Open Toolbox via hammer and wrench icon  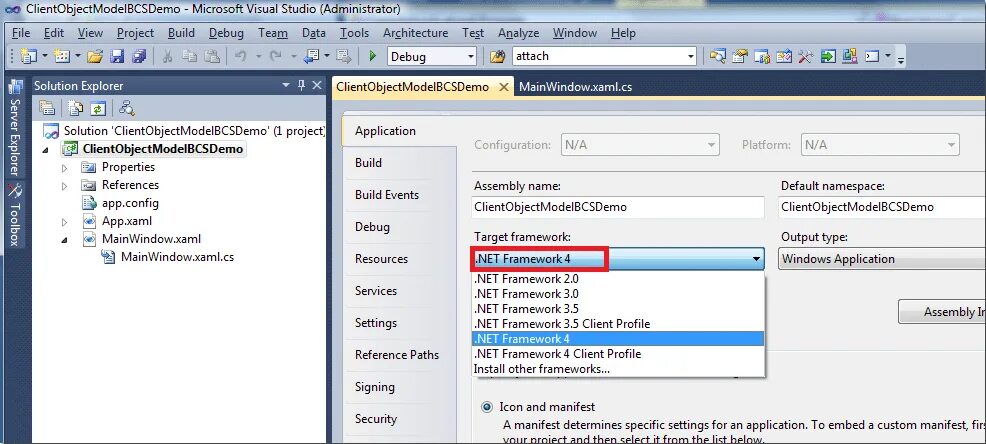(806, 57)
